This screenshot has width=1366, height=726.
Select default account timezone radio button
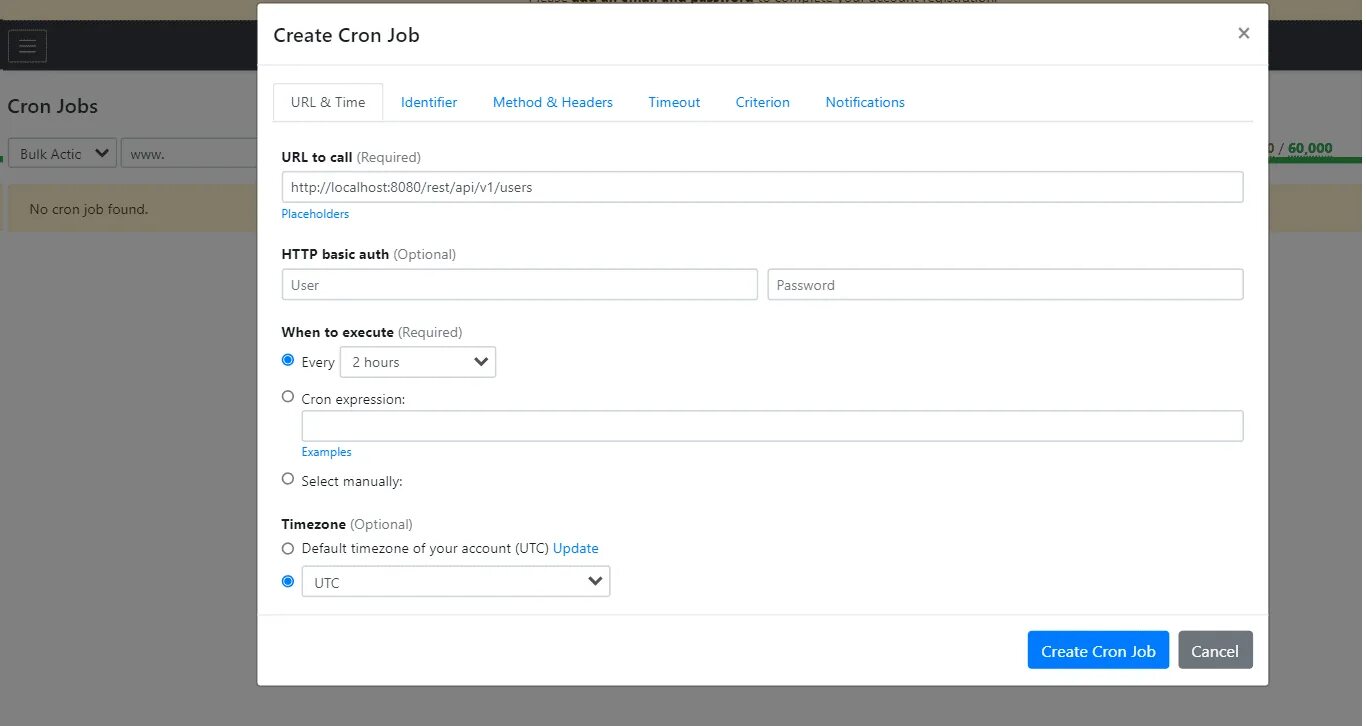click(x=288, y=548)
